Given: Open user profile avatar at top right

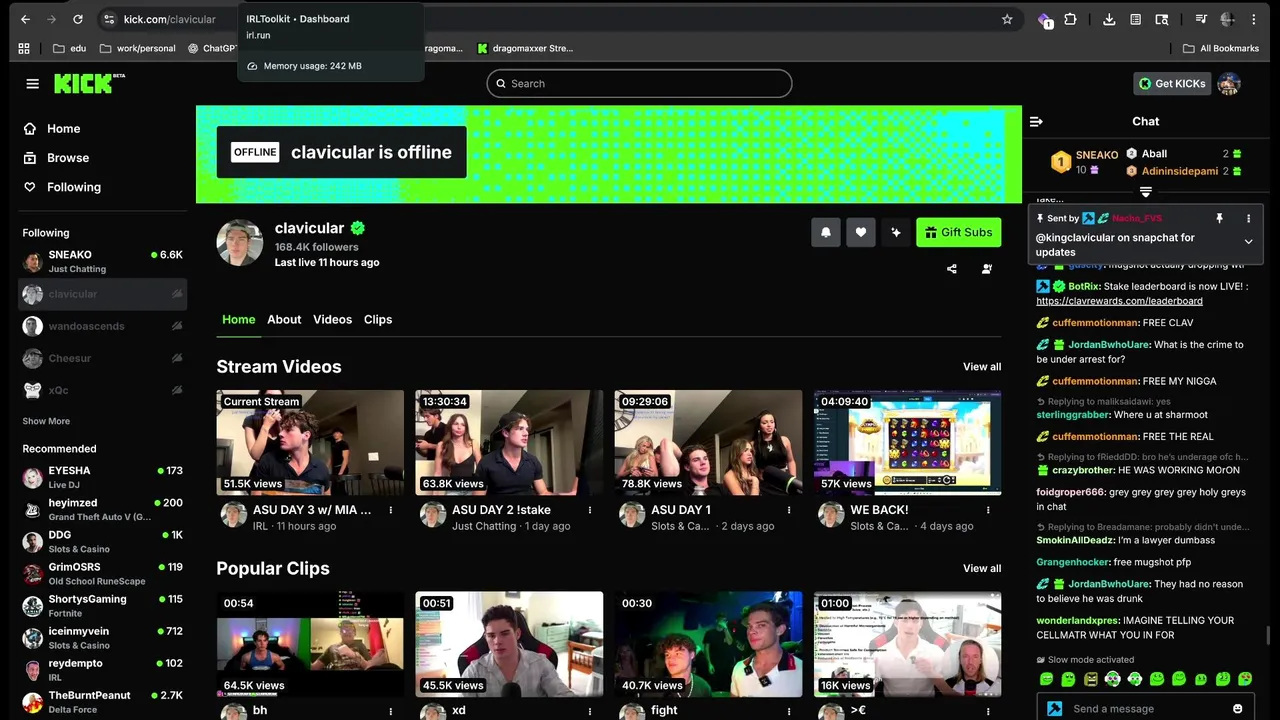Looking at the screenshot, I should point(1229,83).
